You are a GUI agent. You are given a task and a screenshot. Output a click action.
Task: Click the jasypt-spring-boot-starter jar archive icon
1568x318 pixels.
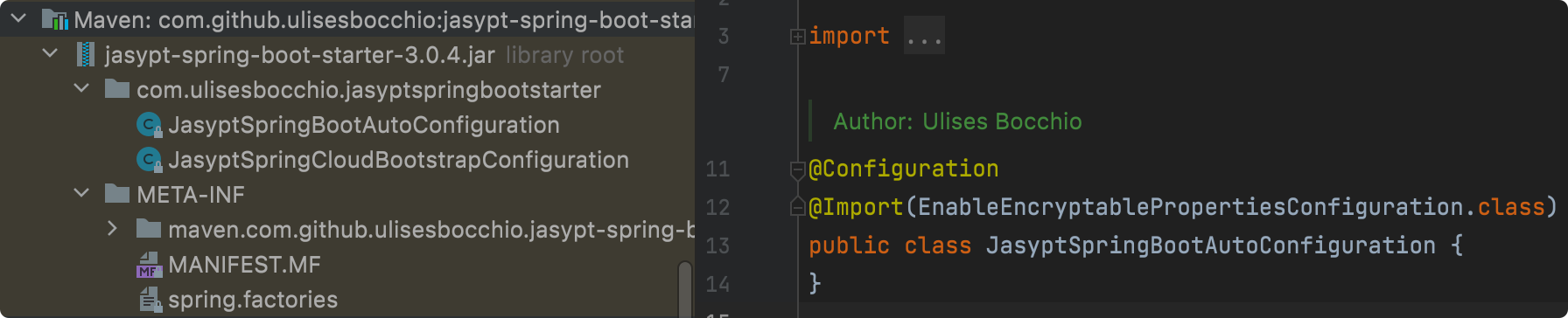pos(86,55)
